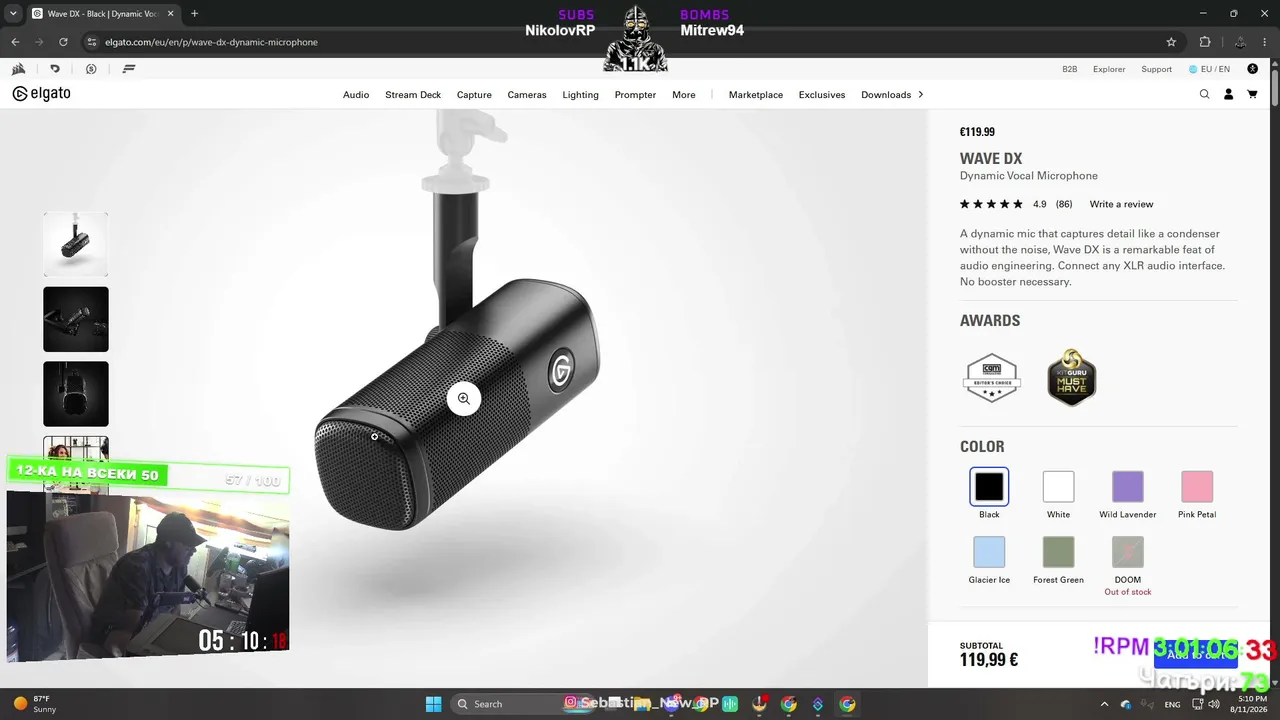Open a new browser tab
This screenshot has width=1280, height=720.
[194, 14]
